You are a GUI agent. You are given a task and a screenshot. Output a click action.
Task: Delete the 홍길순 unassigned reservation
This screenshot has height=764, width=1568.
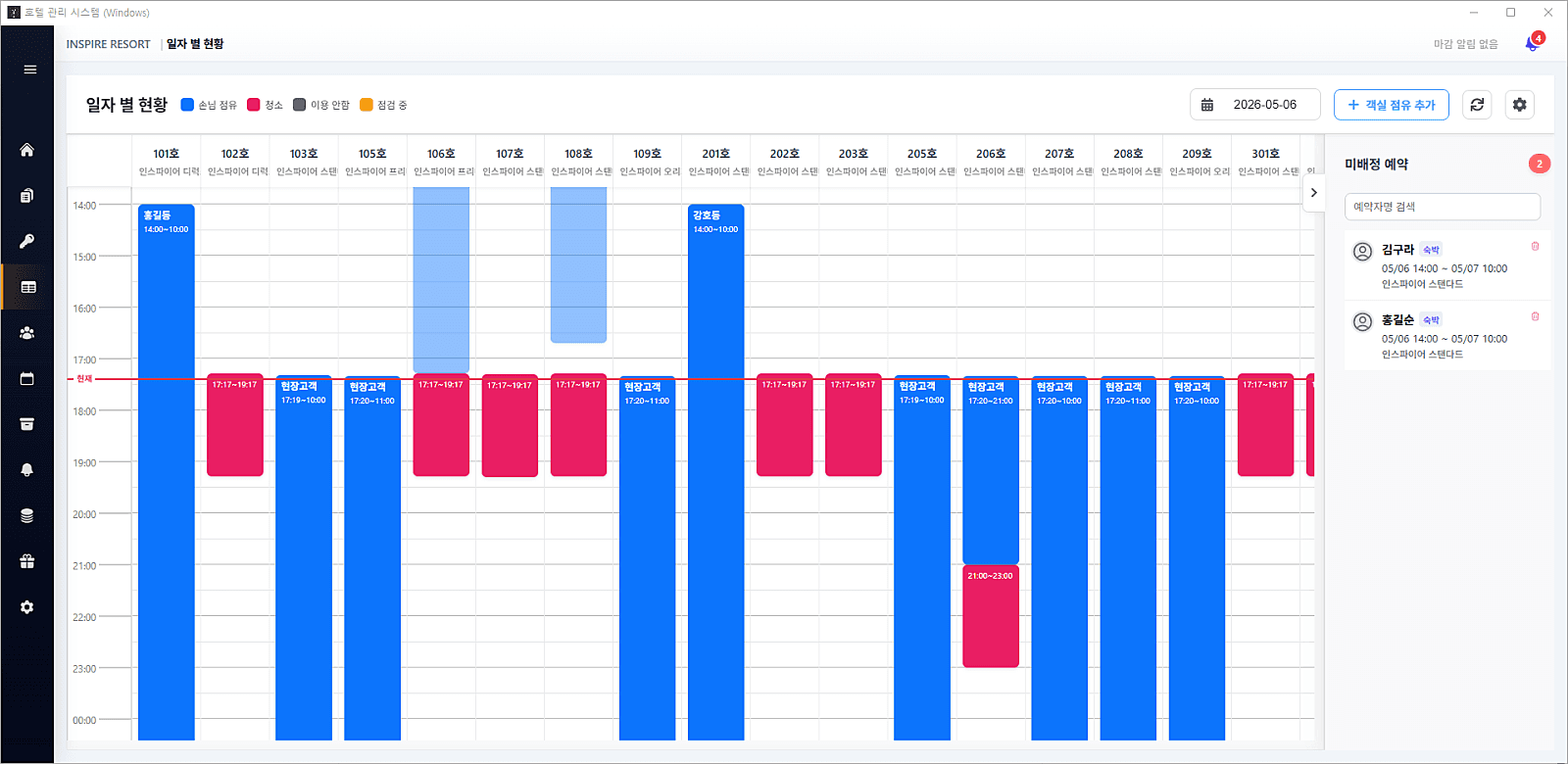1536,316
